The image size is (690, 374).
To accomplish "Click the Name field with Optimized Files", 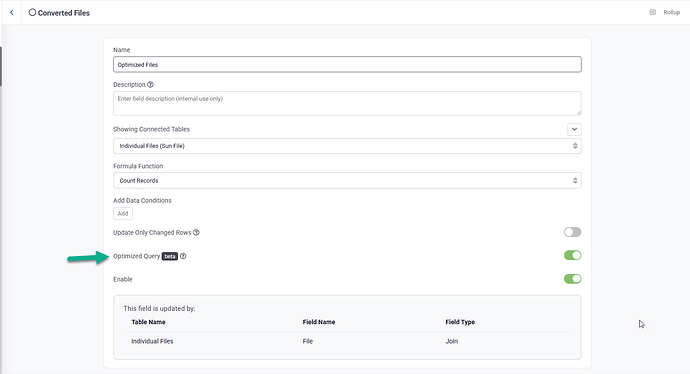I will click(347, 64).
